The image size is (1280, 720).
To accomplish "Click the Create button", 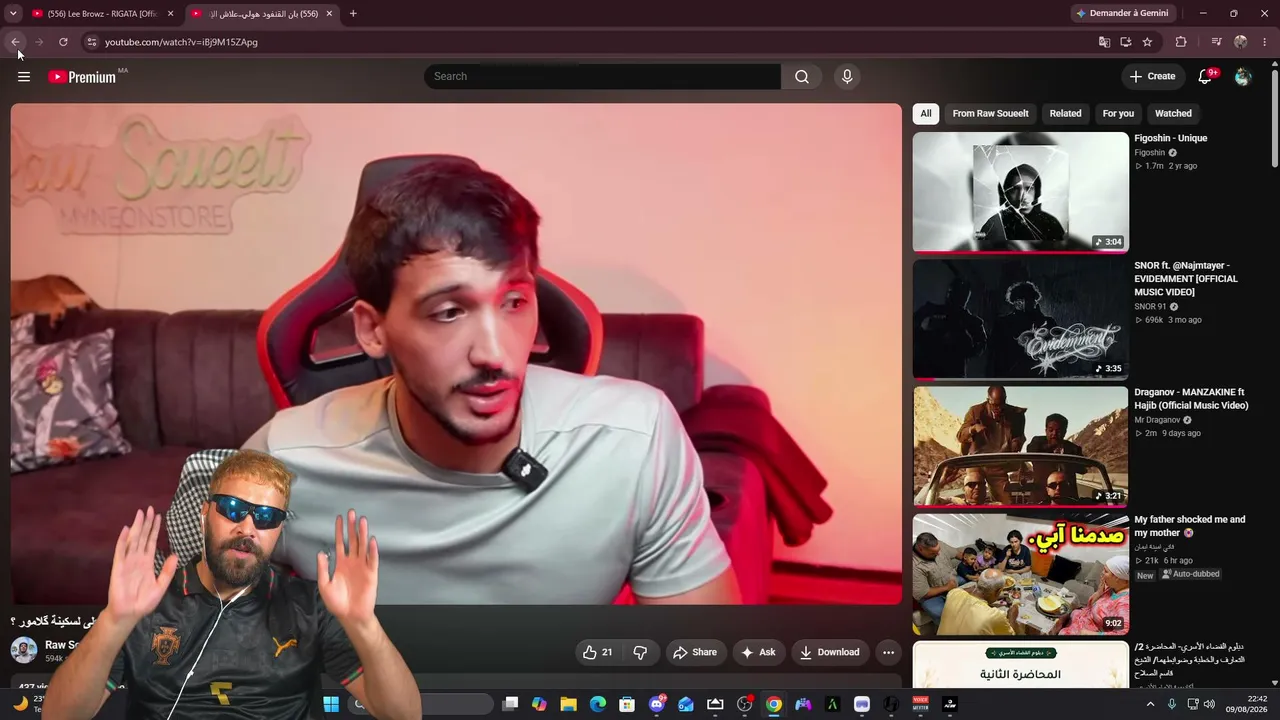I will point(1152,77).
